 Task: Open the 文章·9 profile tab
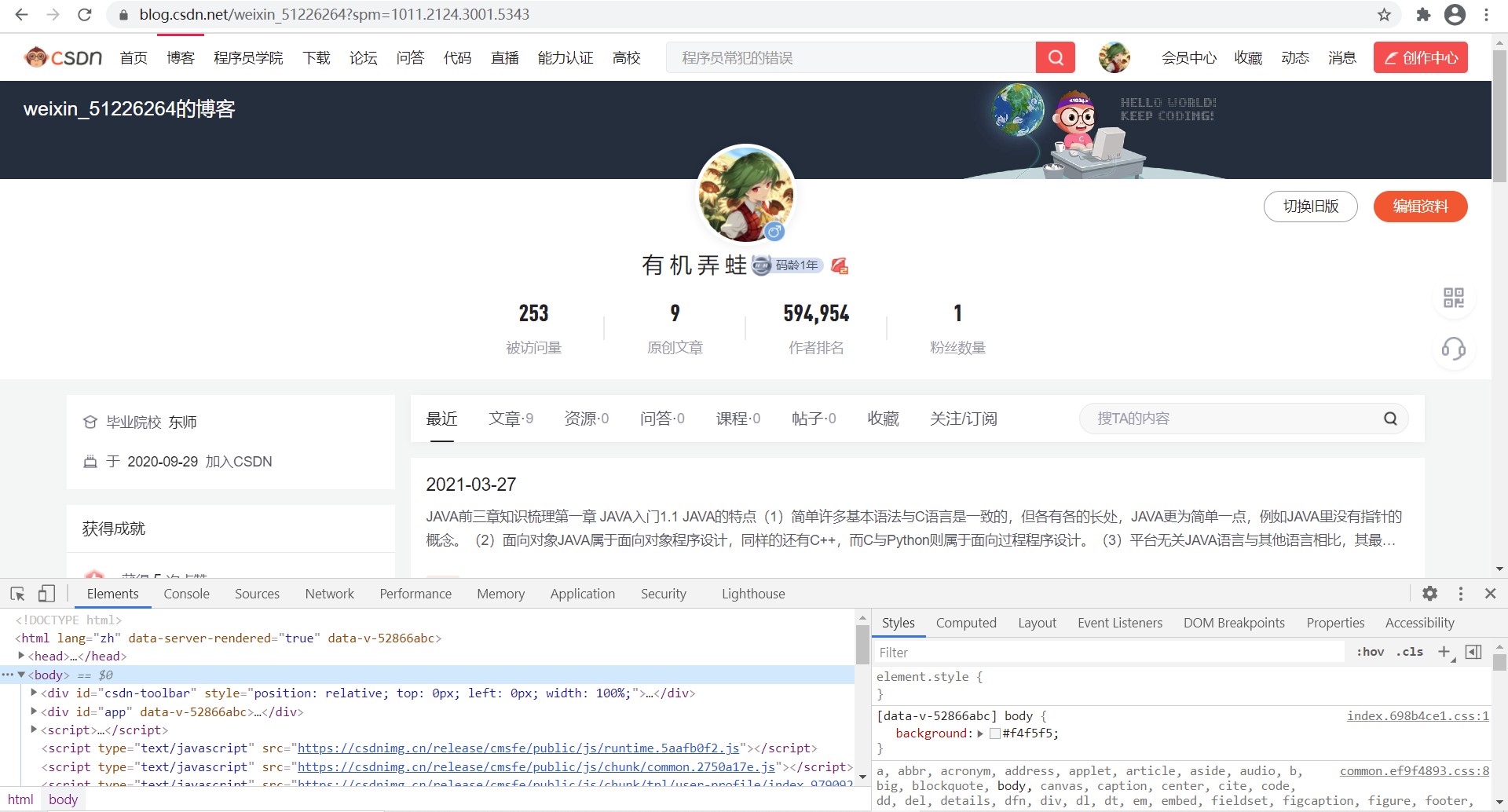click(x=511, y=419)
